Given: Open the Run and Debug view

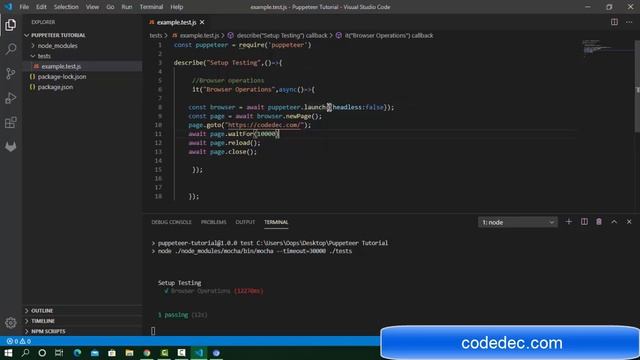Looking at the screenshot, I should coord(11,98).
